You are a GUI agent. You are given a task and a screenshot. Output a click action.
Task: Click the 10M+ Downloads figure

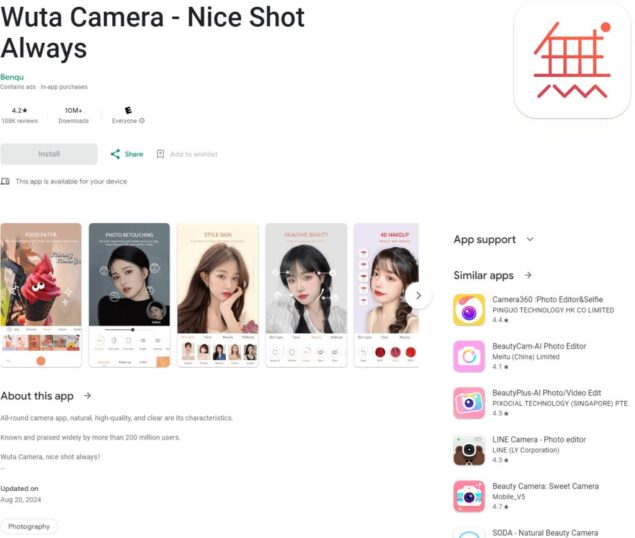[x=73, y=110]
